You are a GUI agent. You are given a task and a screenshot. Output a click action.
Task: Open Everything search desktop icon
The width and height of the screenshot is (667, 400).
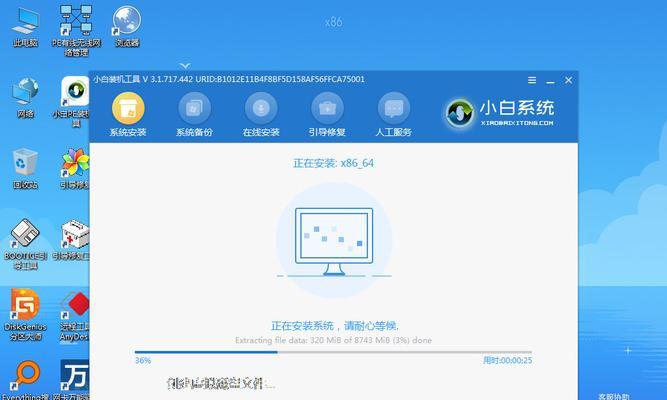click(x=25, y=381)
